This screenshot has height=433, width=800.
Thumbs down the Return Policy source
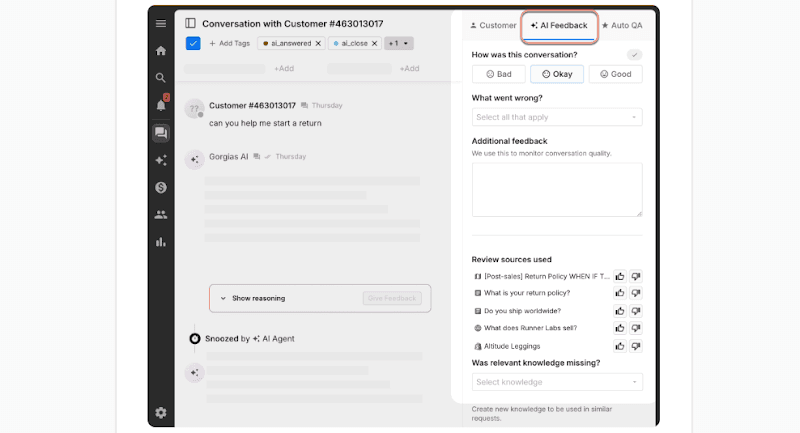pyautogui.click(x=636, y=276)
